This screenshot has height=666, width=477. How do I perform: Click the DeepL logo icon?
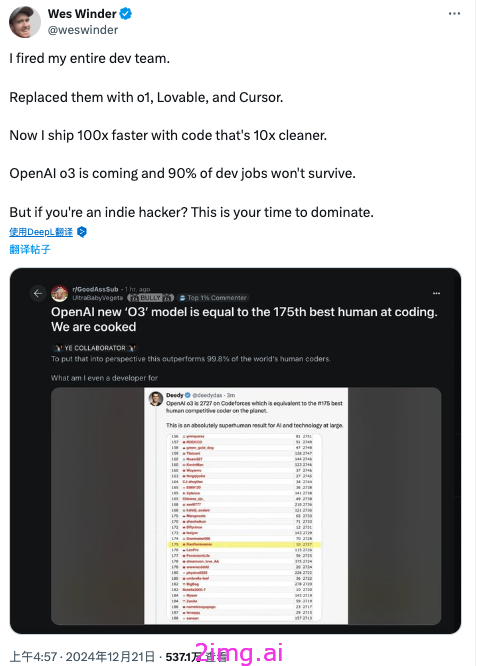(82, 232)
